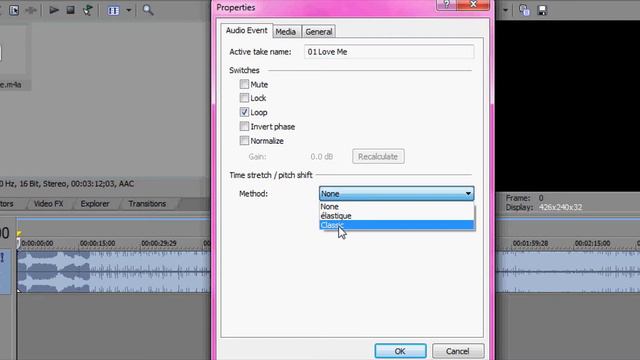The image size is (640, 360).
Task: Click the yellow timeline start marker
Action: pos(19,233)
